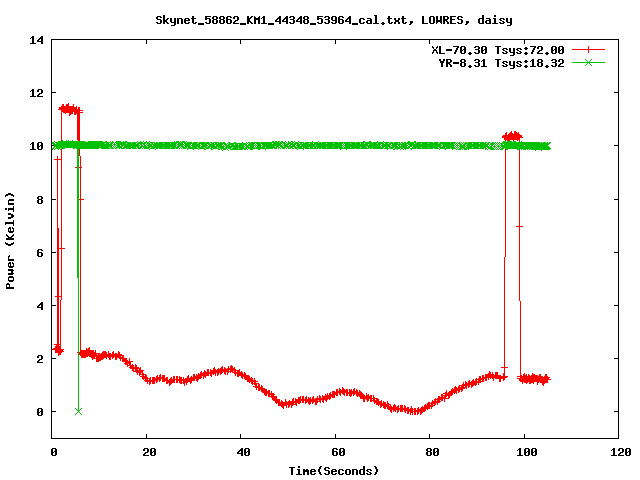Screen dimensions: 640x480
Task: Click the y-axis tick label 14
Action: 36,40
